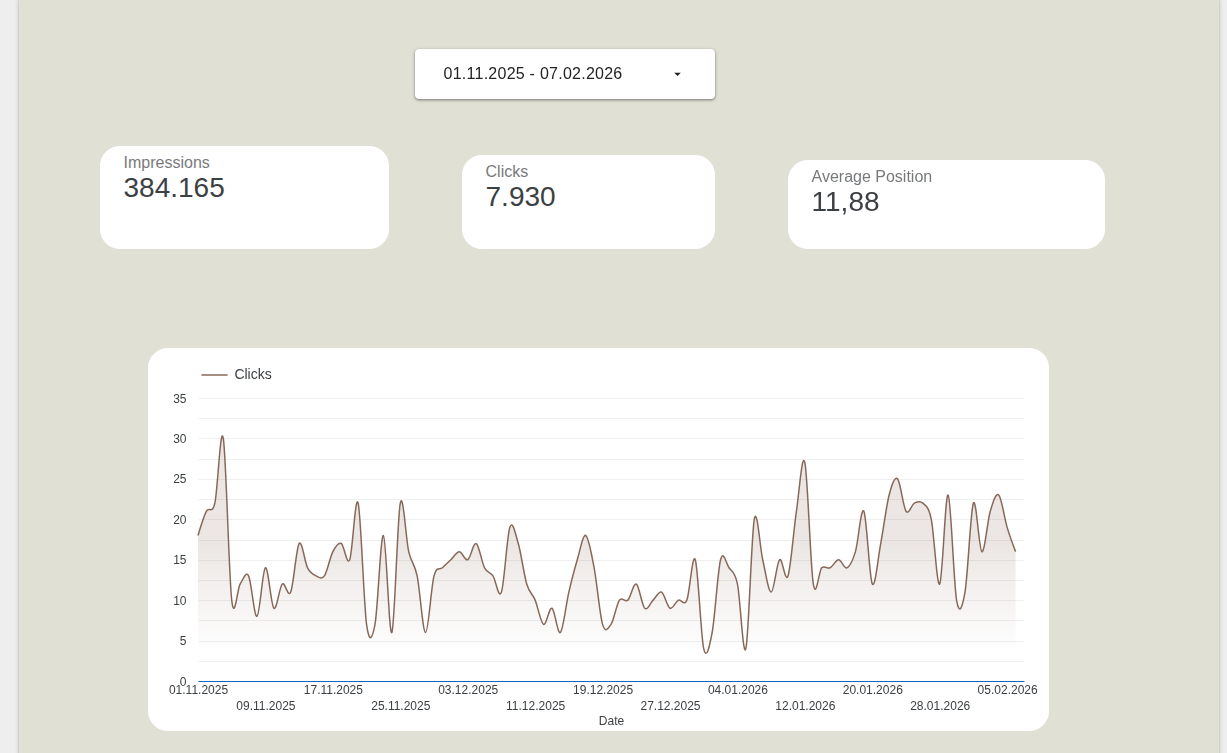The height and width of the screenshot is (753, 1227).
Task: Click the y-axis label 10
Action: click(180, 601)
